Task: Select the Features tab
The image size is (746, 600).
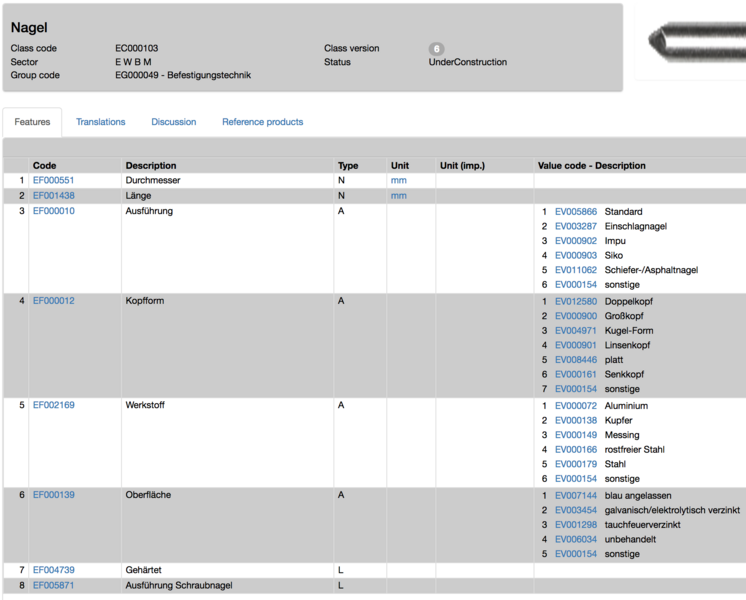Action: click(32, 122)
